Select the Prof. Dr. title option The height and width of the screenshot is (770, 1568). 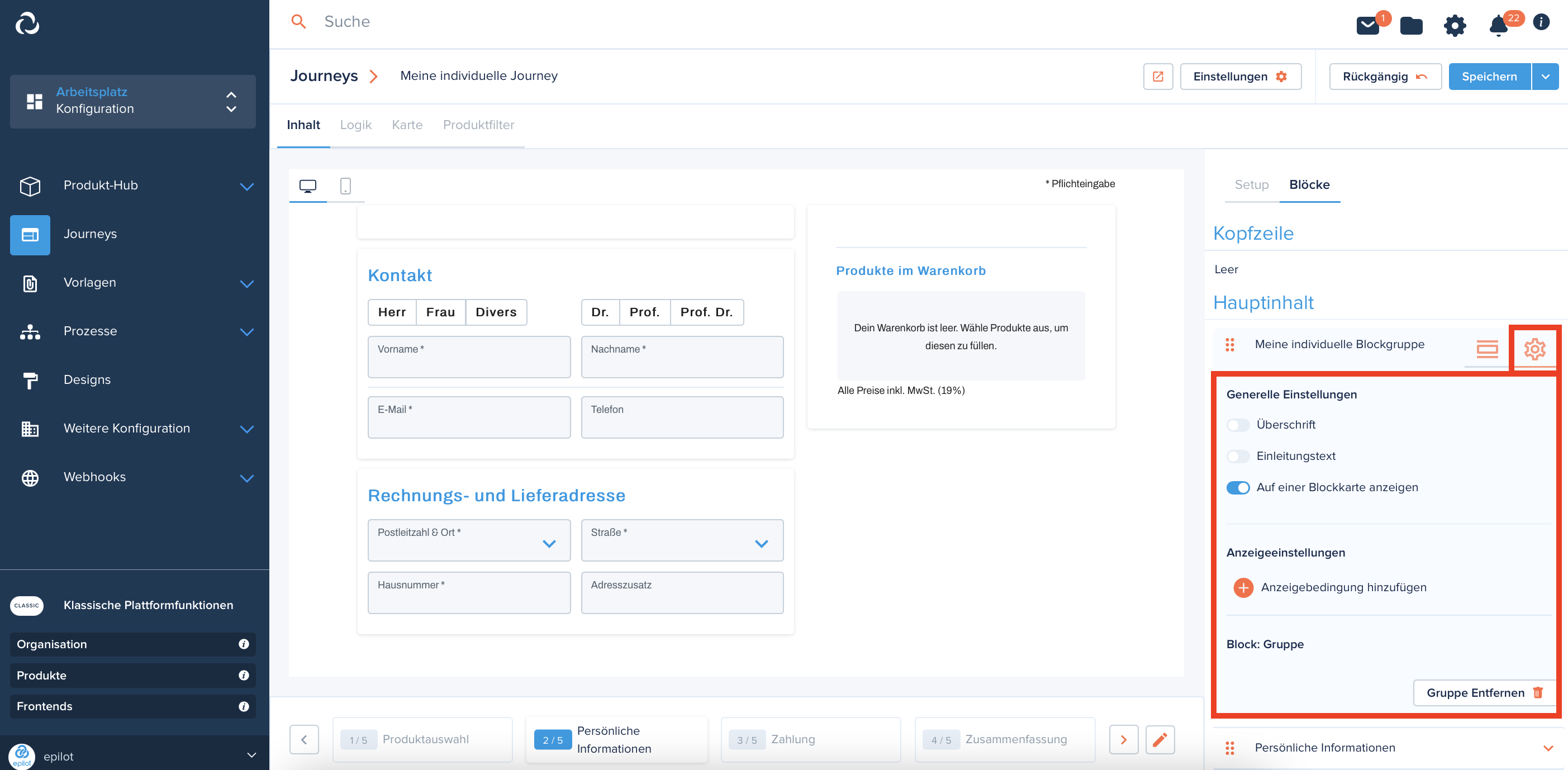point(706,312)
